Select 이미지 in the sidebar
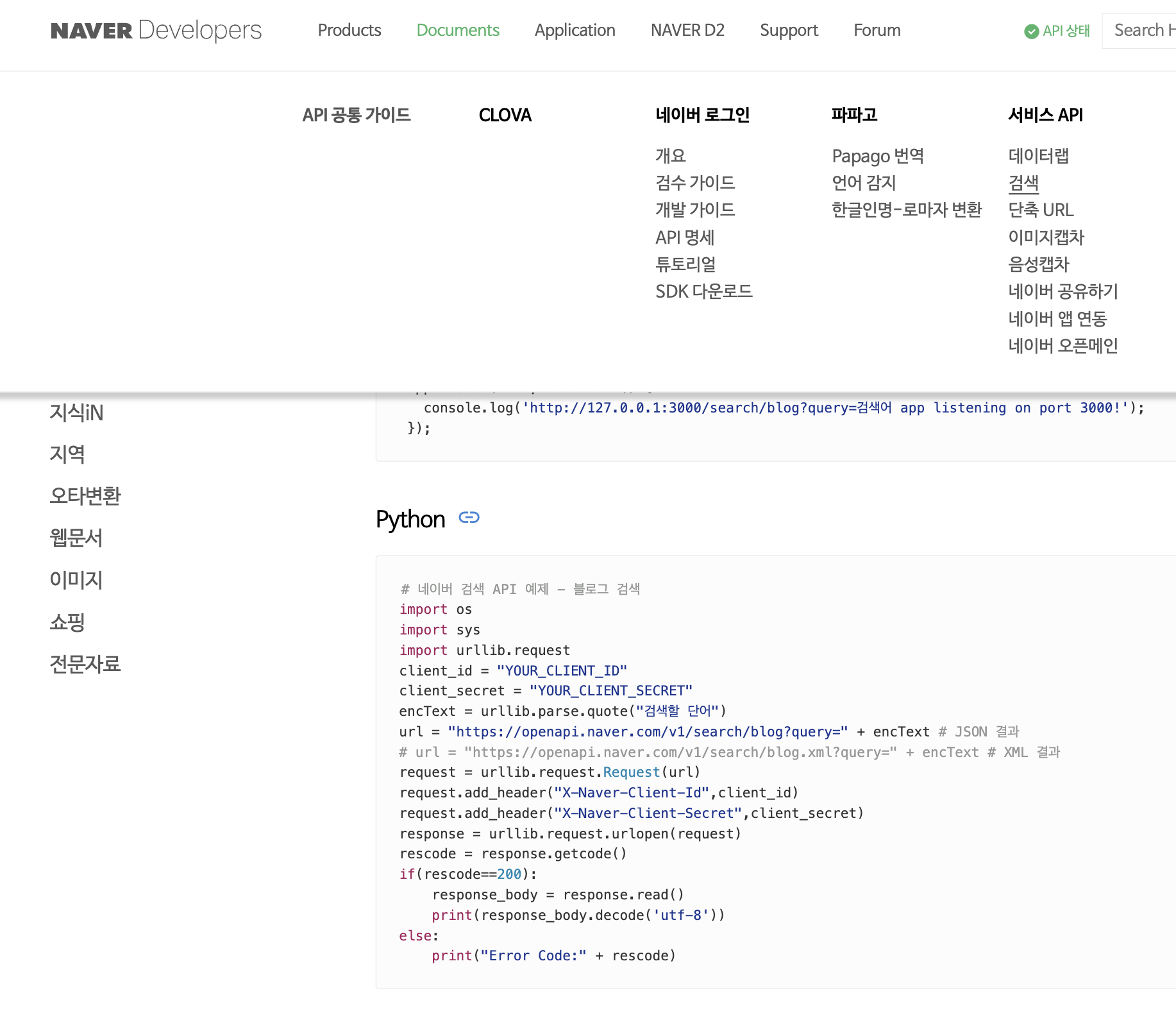1176x1020 pixels. [76, 580]
